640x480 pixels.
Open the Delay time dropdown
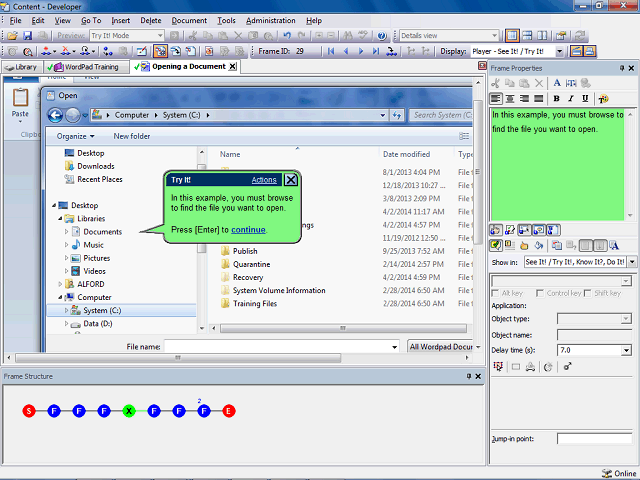[627, 350]
